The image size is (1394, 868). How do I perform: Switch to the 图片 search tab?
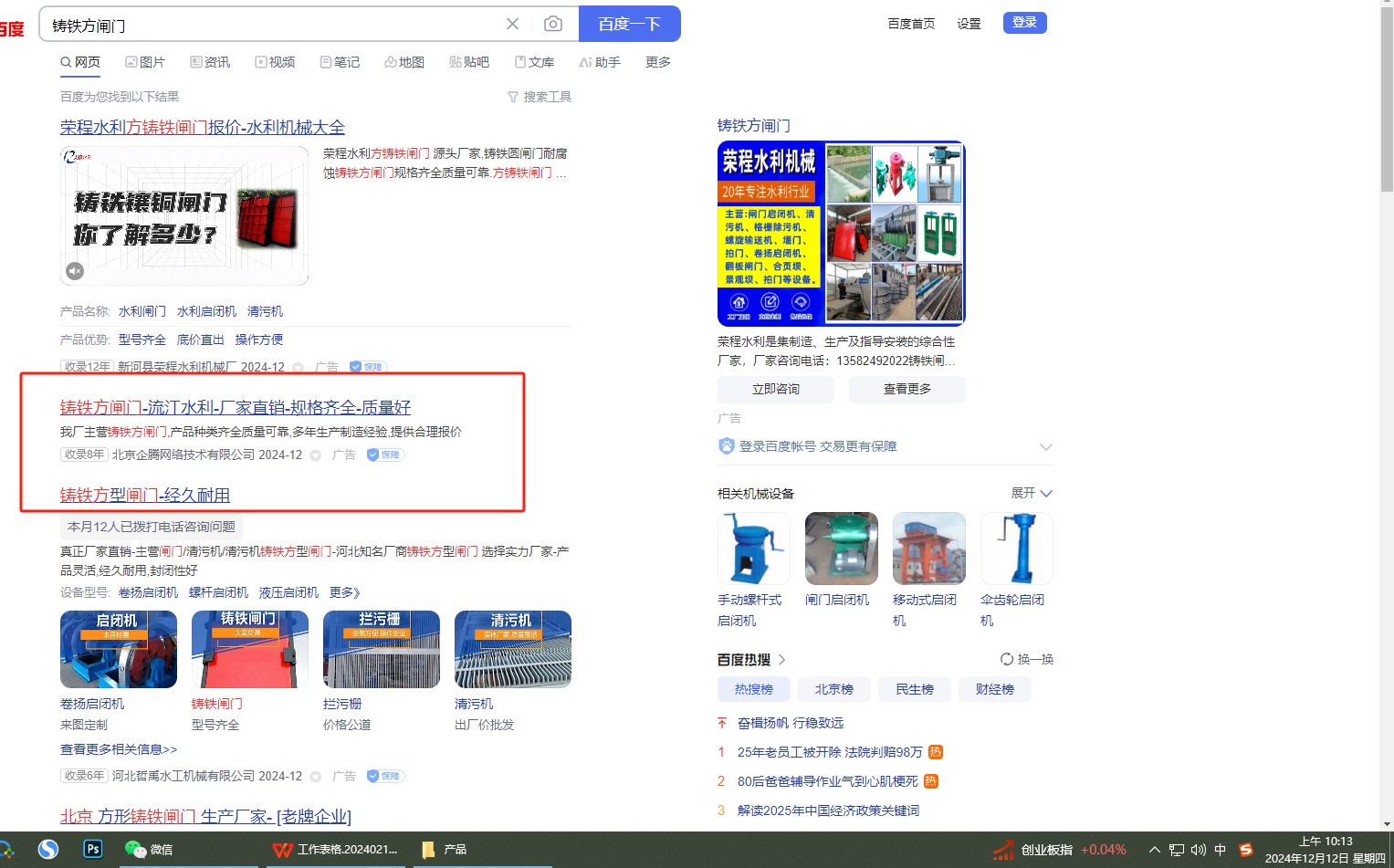pos(145,62)
